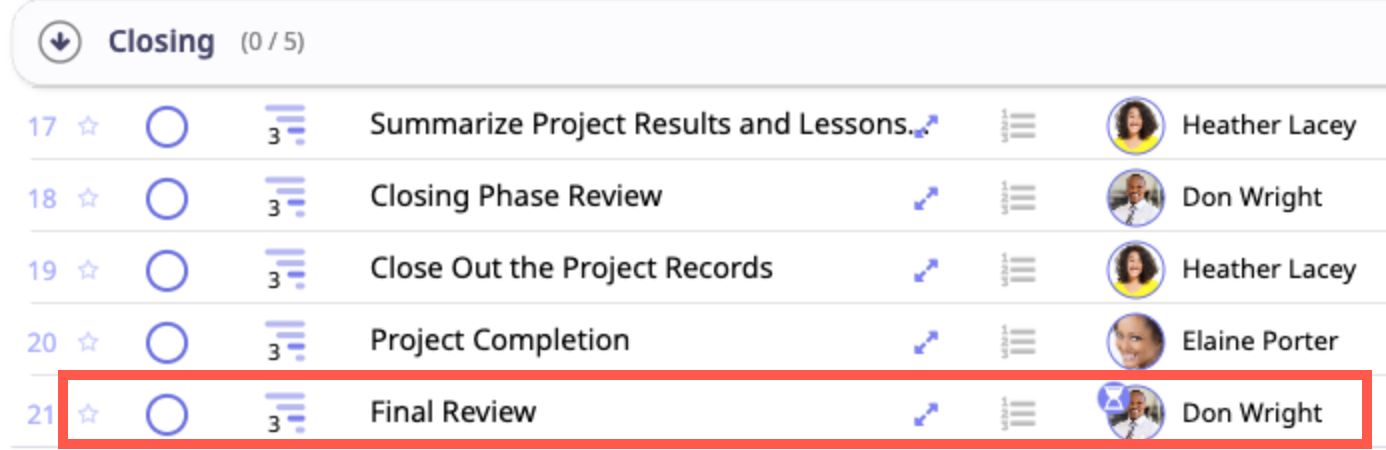Screen dimensions: 1386x450
Task: Expand Final Review task details
Action: [927, 413]
